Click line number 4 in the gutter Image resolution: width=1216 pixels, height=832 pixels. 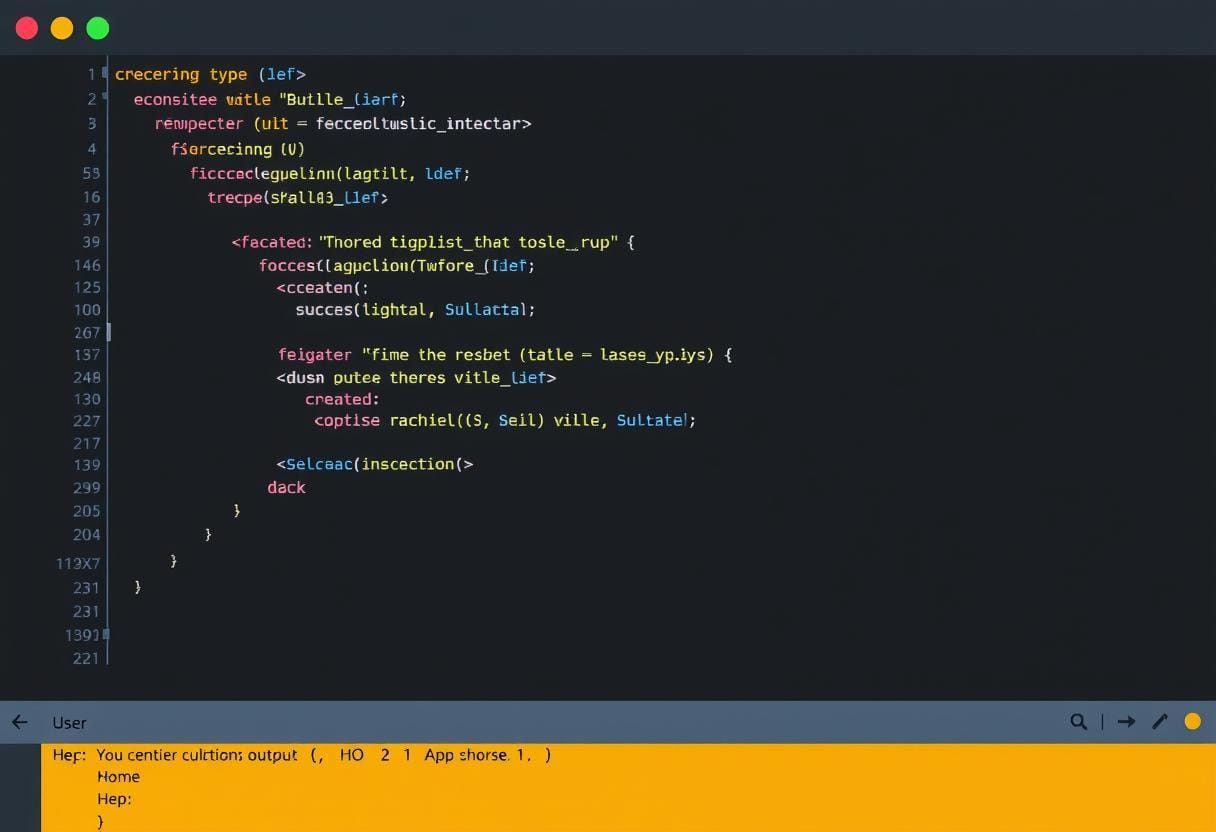tap(92, 149)
